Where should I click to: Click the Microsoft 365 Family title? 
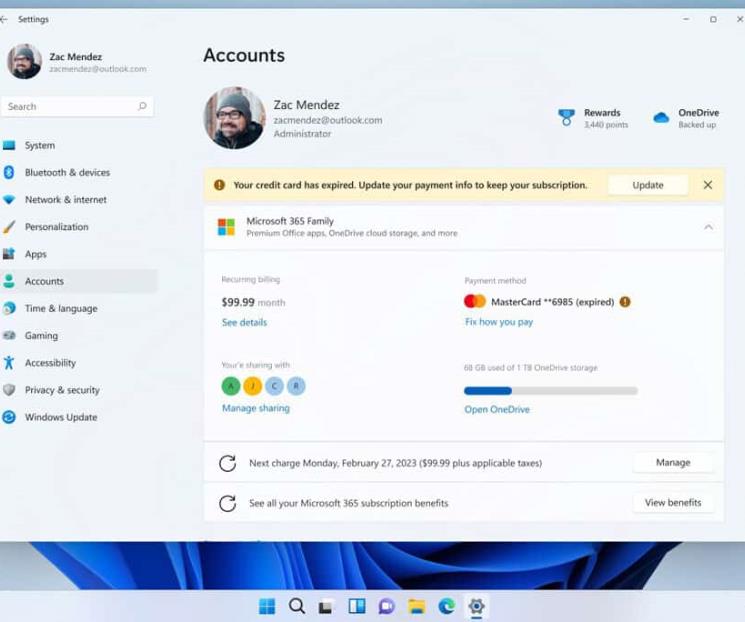coord(290,221)
